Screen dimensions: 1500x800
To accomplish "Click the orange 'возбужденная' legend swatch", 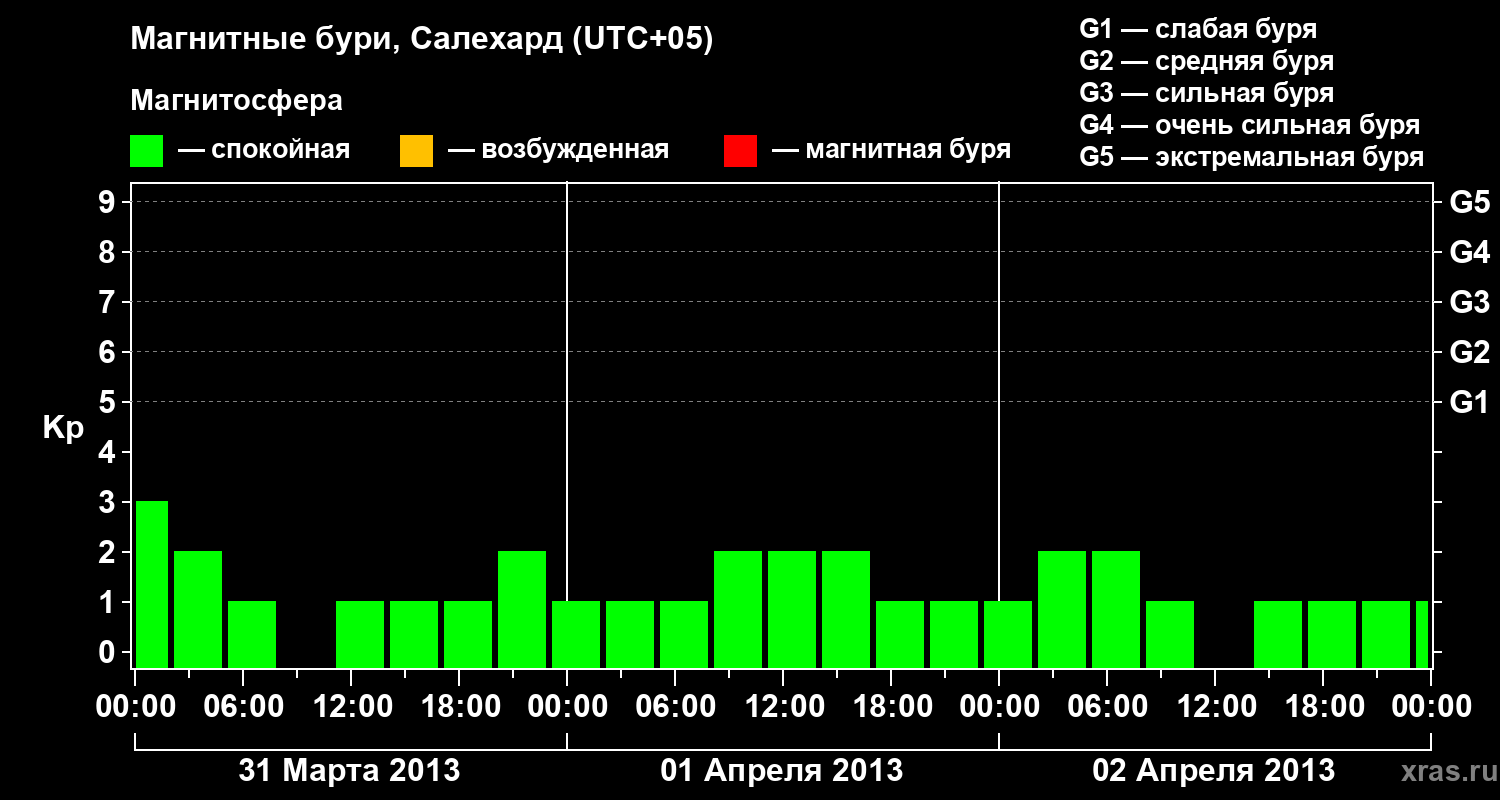I will 416,151.
